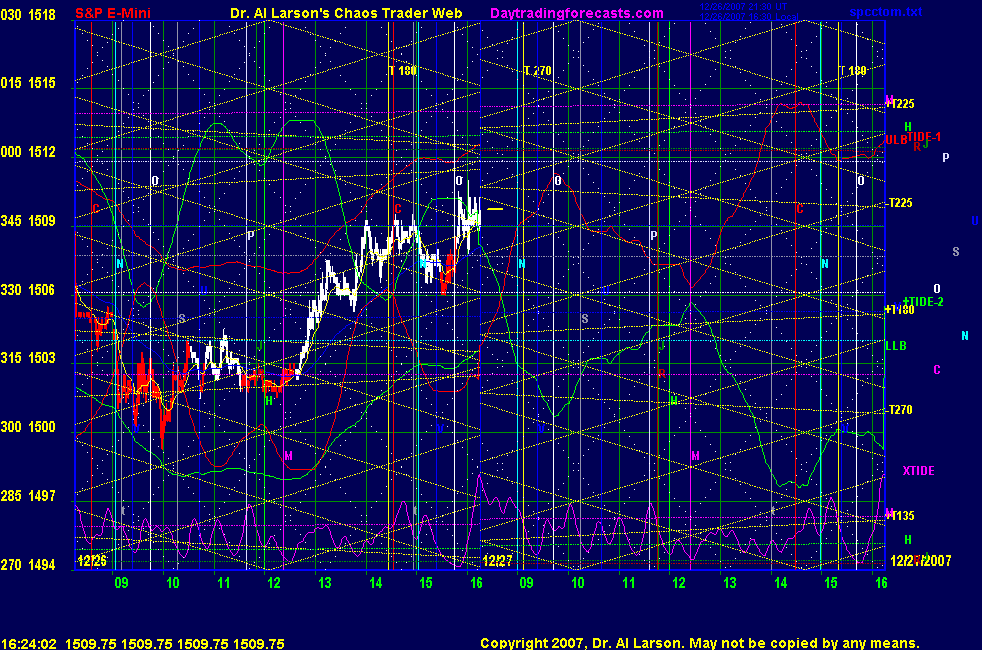Click the '12/26' date label at bottom left
Viewport: 982px width, 650px height.
tap(91, 560)
